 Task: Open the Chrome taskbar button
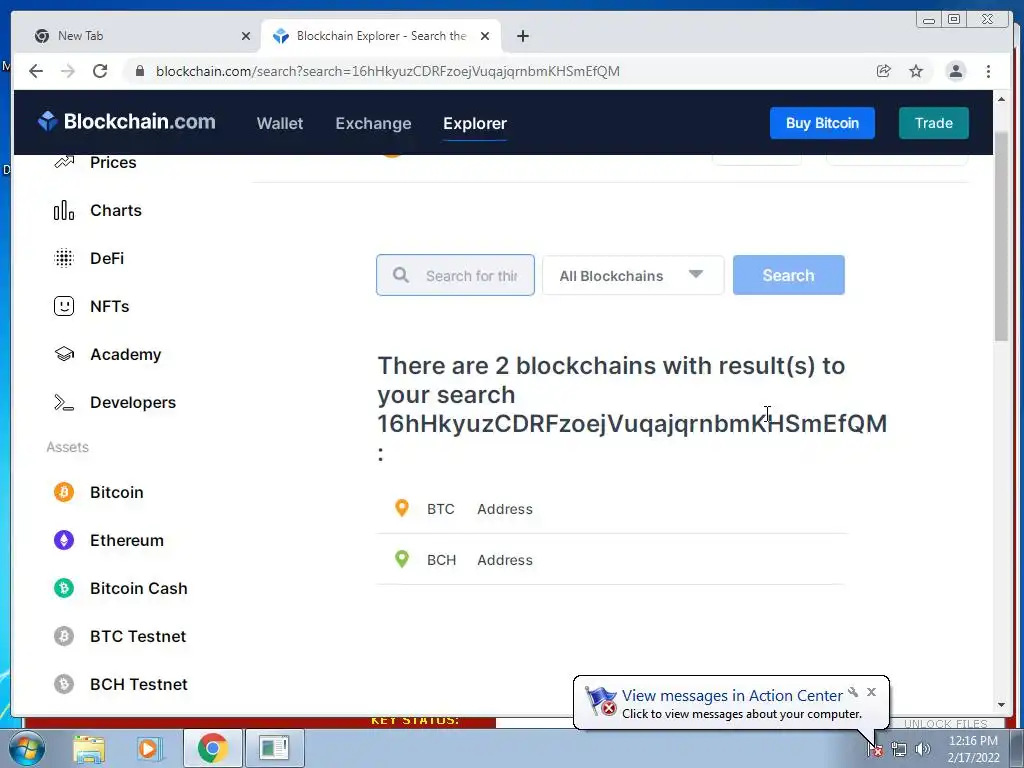212,748
